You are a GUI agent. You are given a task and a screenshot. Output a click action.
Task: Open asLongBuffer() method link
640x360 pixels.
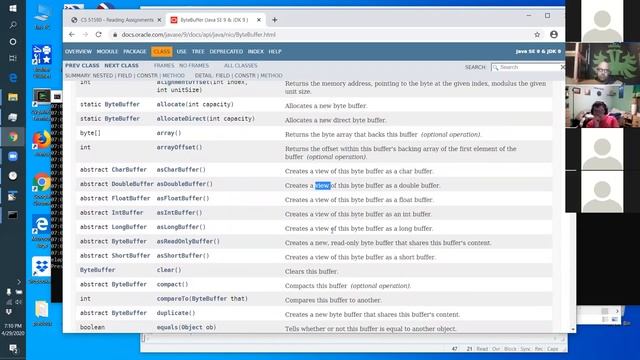pos(181,227)
